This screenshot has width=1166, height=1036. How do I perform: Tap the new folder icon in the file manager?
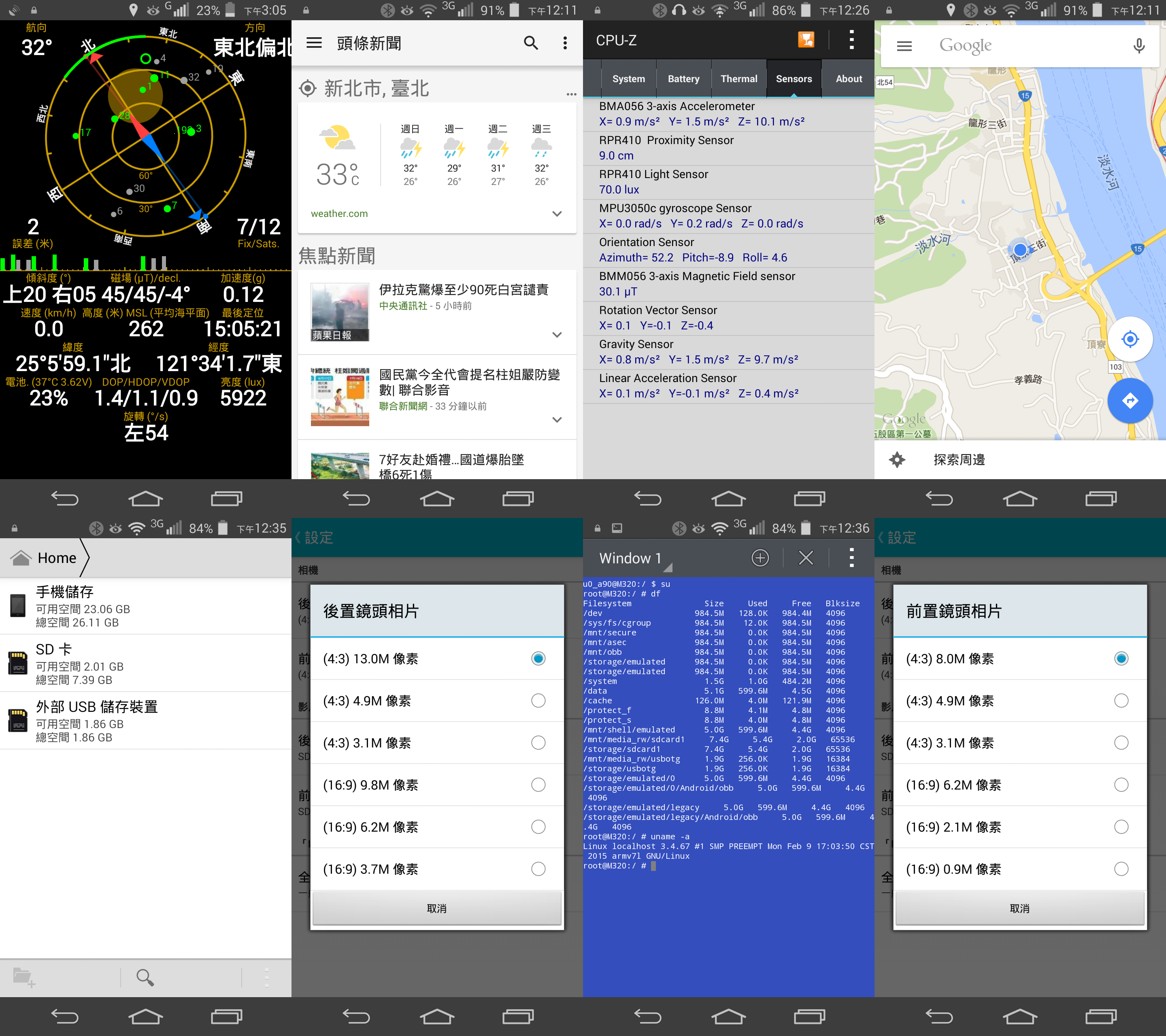24,978
